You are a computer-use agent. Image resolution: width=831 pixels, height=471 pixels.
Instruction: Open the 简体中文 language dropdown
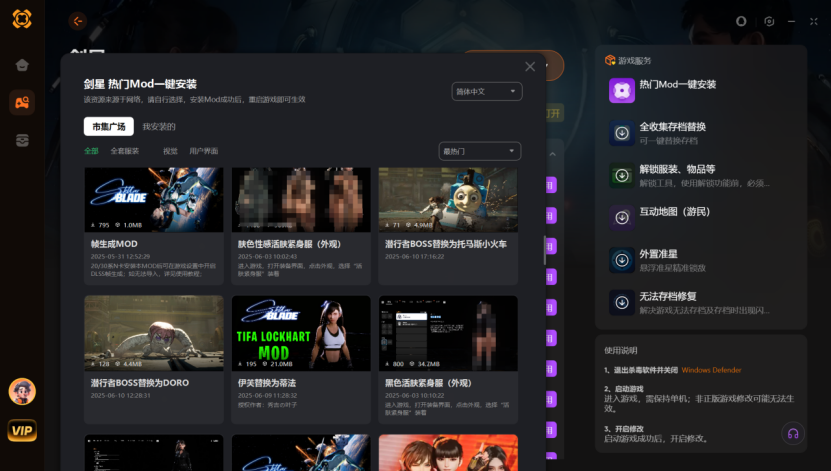click(x=487, y=92)
